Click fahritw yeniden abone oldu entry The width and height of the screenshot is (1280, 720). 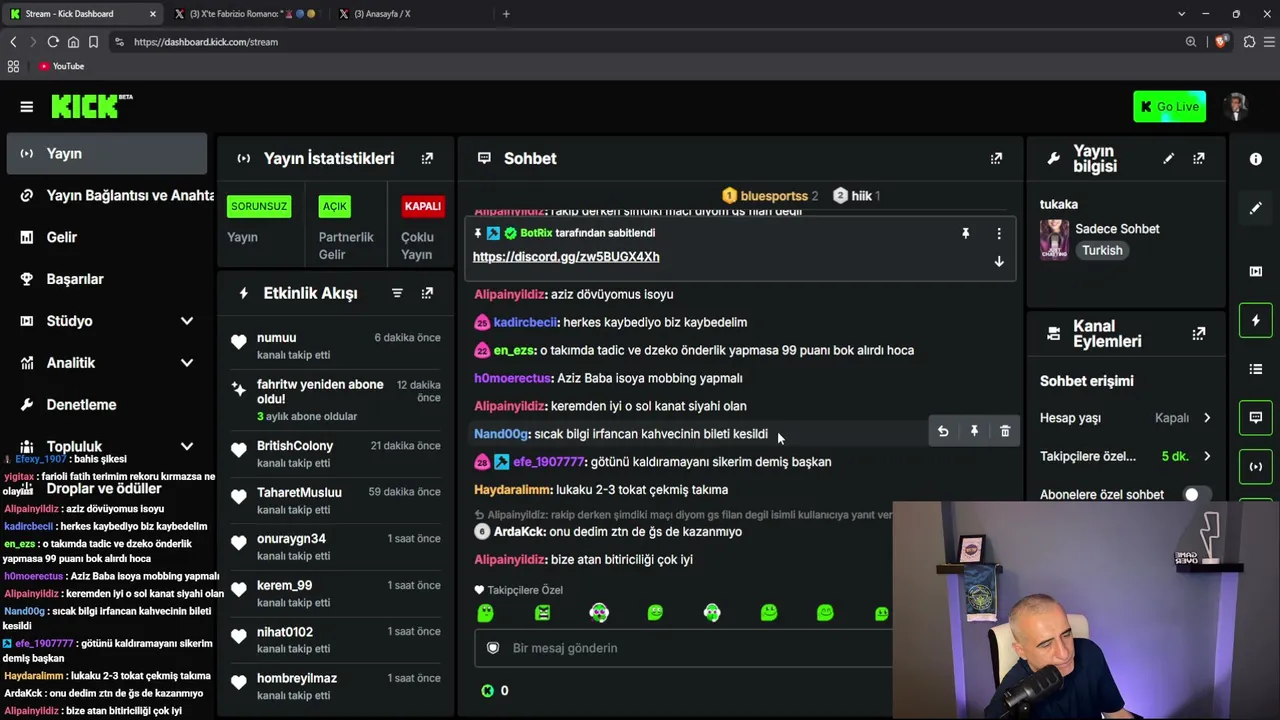[334, 400]
